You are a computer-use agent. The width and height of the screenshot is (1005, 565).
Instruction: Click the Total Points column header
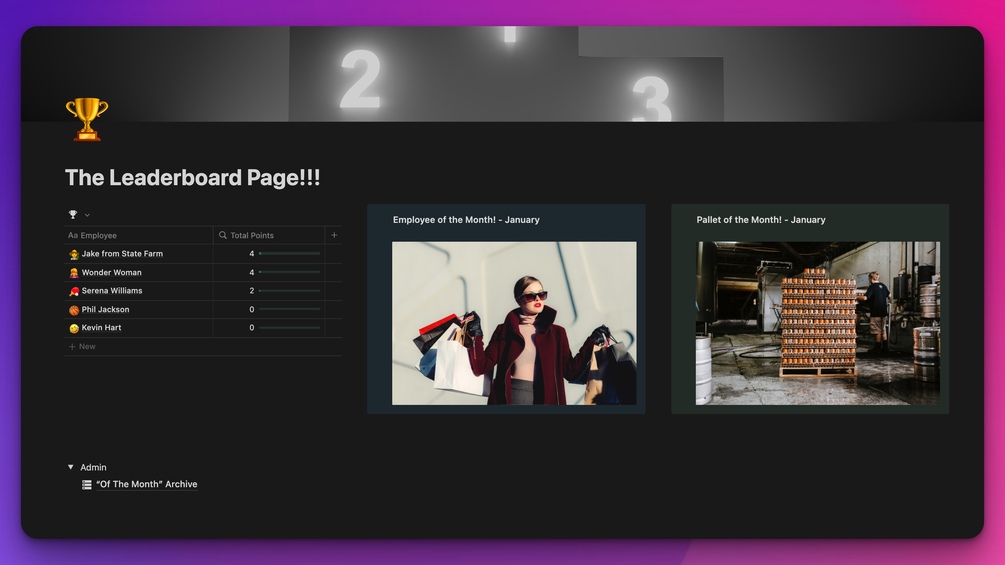click(269, 235)
